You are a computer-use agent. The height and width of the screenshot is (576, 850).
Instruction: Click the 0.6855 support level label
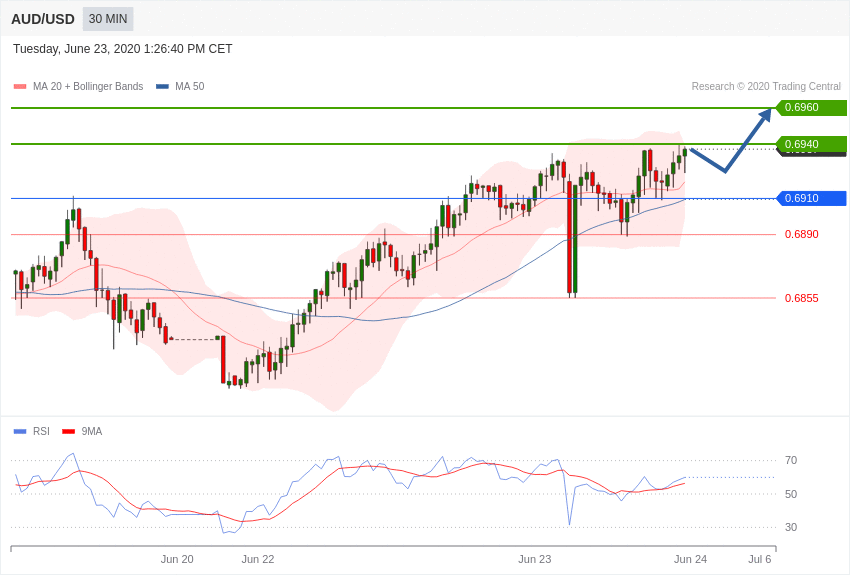(x=801, y=298)
